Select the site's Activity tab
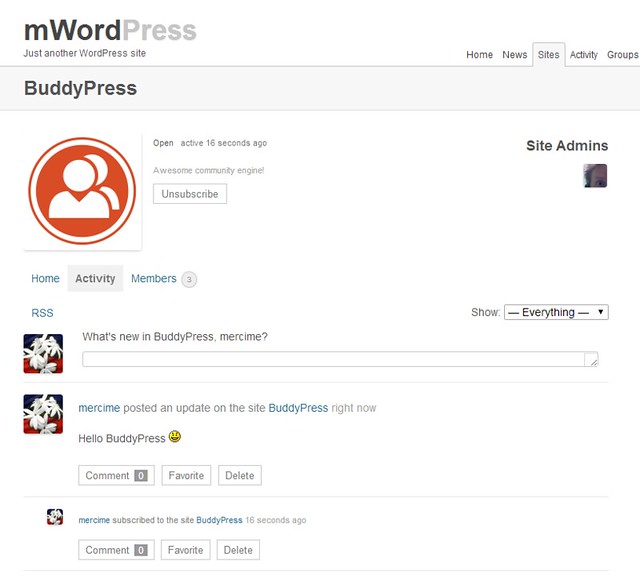 point(95,278)
